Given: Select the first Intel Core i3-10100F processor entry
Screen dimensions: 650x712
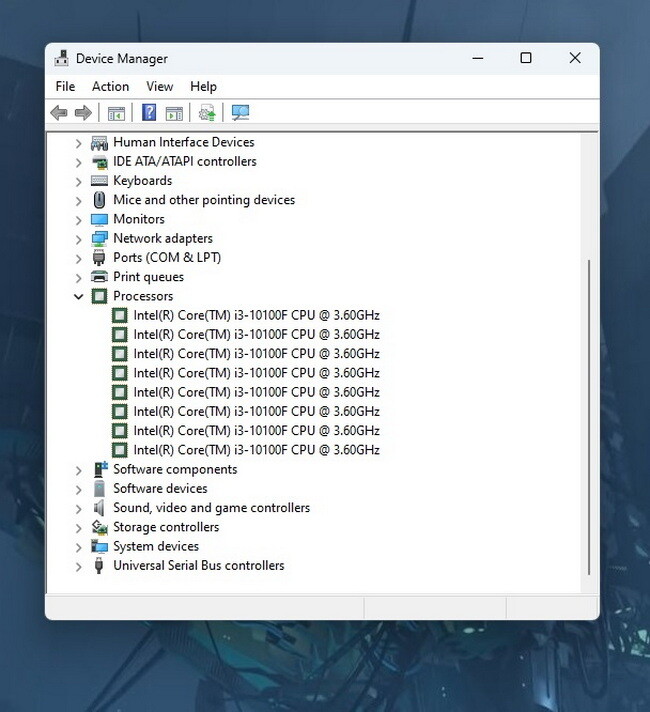Looking at the screenshot, I should [x=256, y=315].
